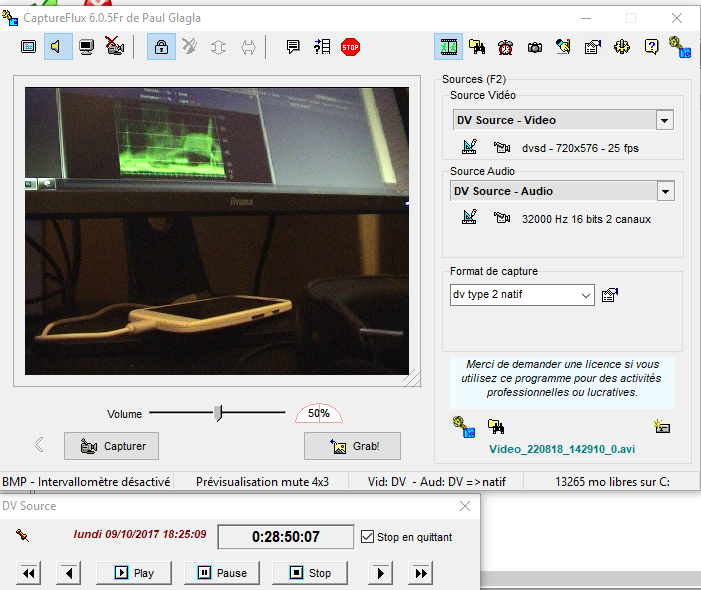Click the CaptureFlux title bar app icon
The width and height of the screenshot is (701, 590).
point(10,18)
